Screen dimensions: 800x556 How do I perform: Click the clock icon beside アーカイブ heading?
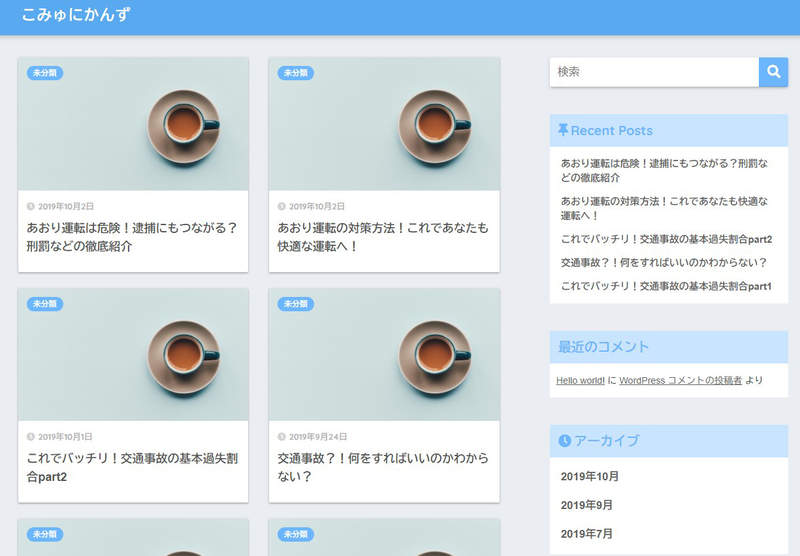coord(564,441)
